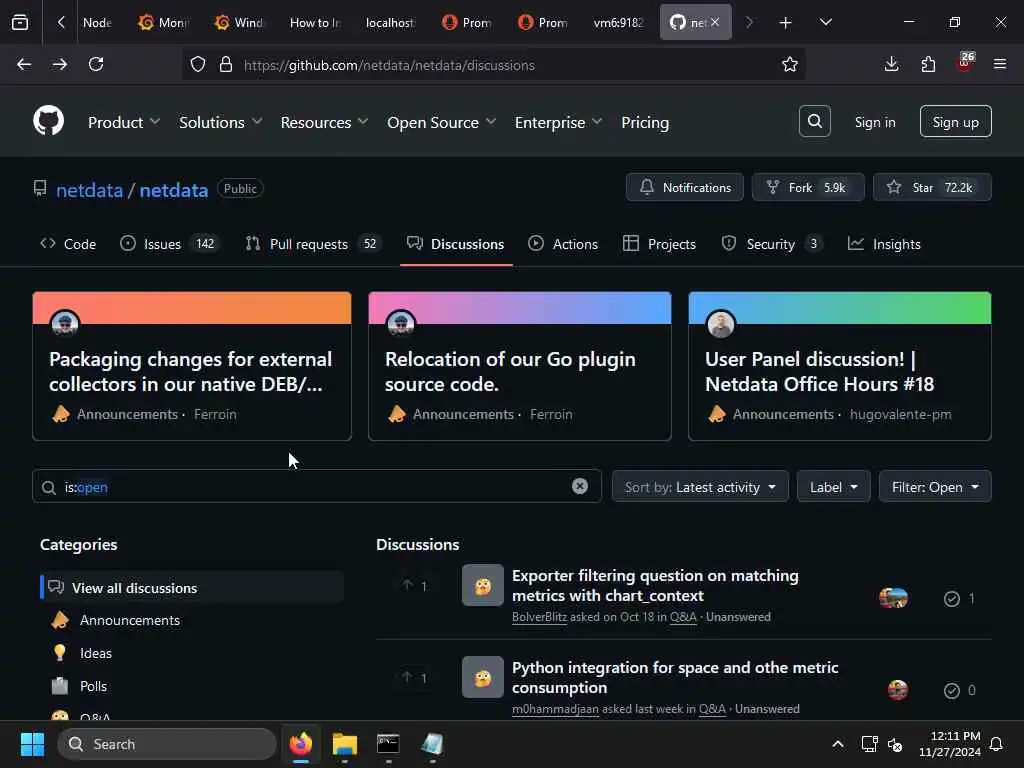The height and width of the screenshot is (768, 1024).
Task: Expand the Resources menu
Action: [x=324, y=122]
